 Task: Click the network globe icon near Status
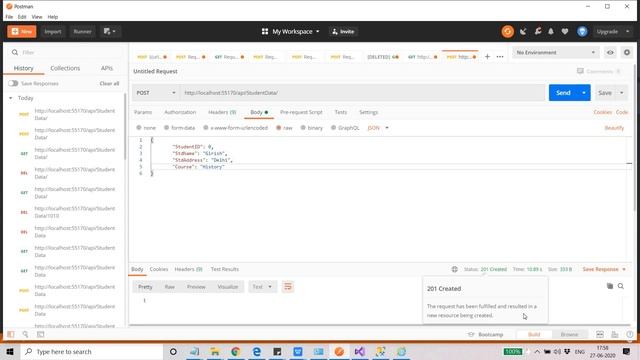(454, 269)
